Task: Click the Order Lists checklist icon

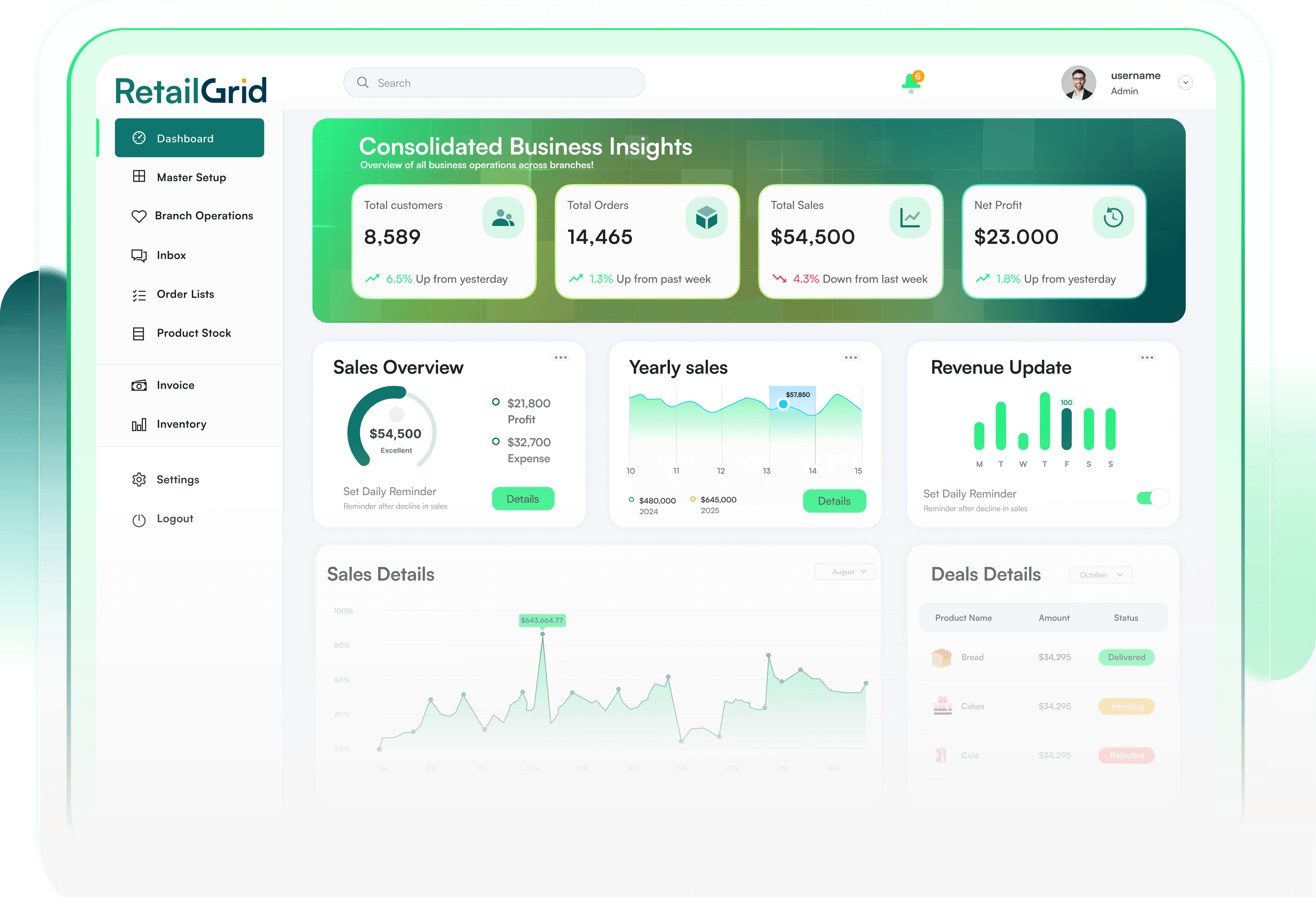Action: coord(139,295)
